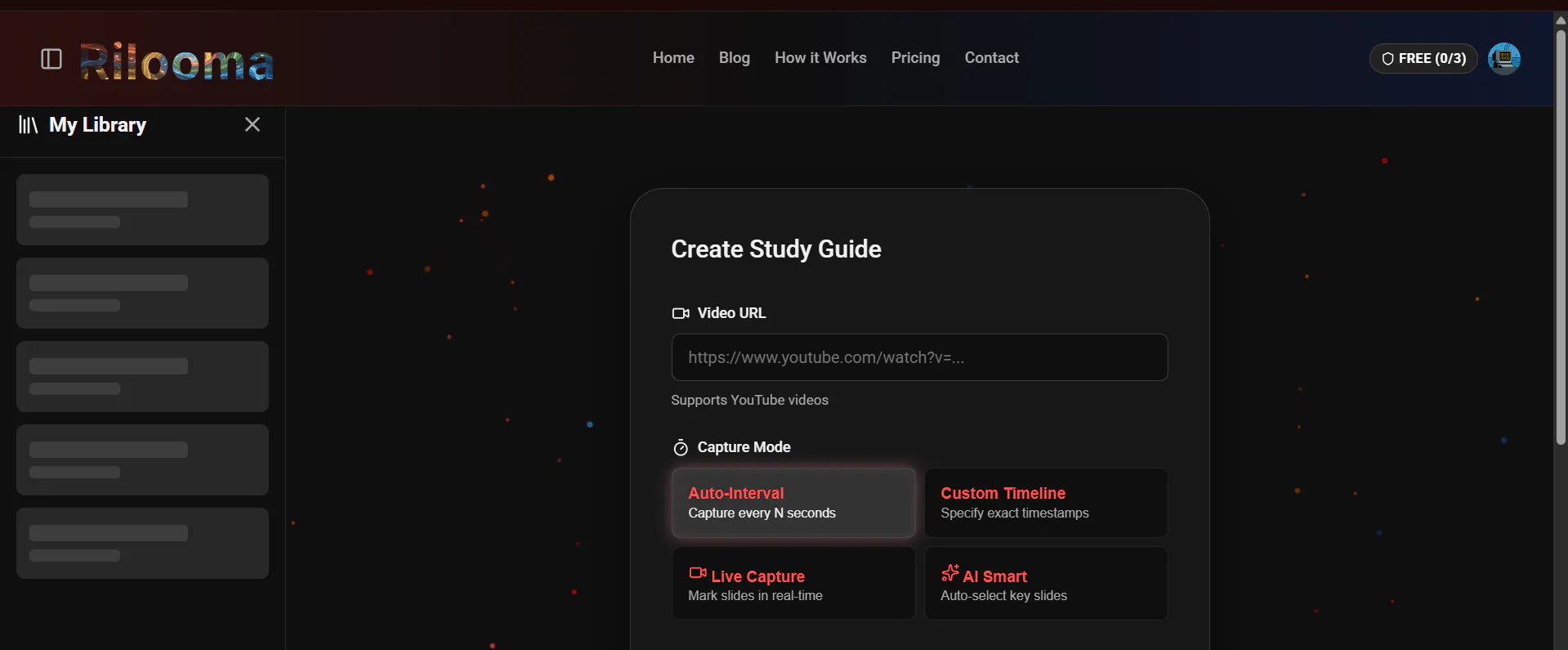The image size is (1568, 650).
Task: Close the My Library panel
Action: [252, 124]
